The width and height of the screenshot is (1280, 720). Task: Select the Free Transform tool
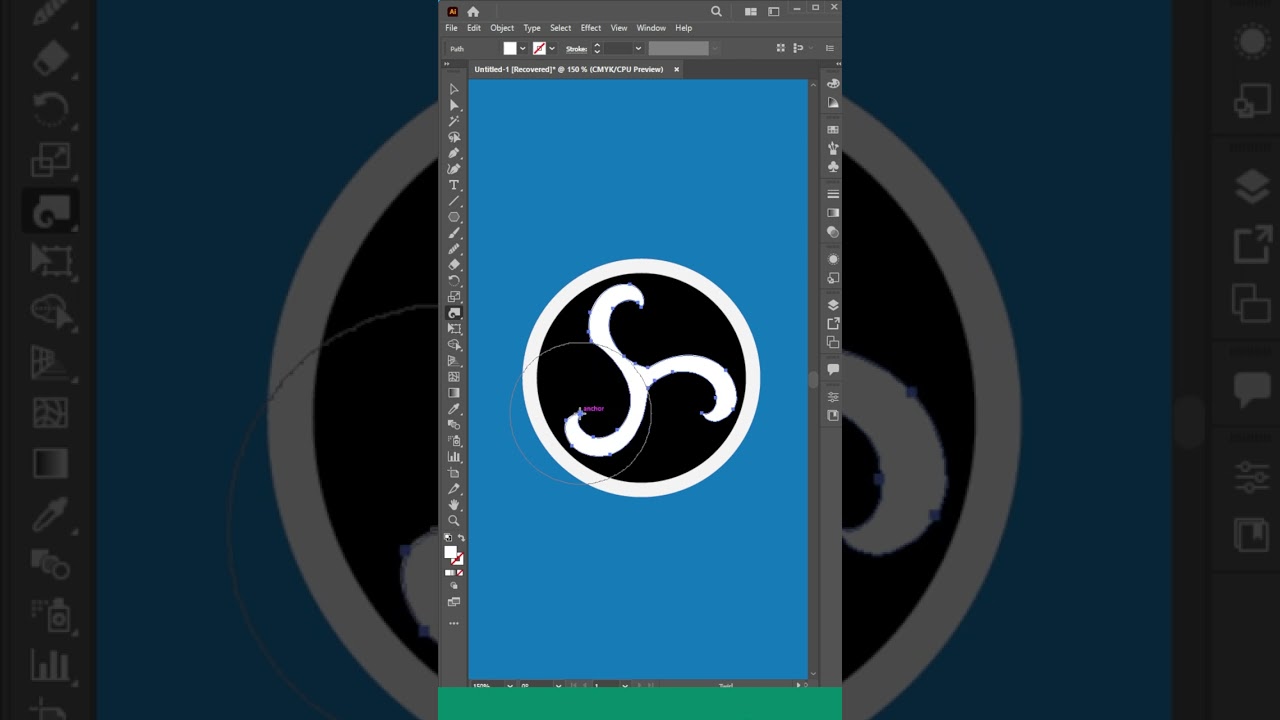pos(454,329)
